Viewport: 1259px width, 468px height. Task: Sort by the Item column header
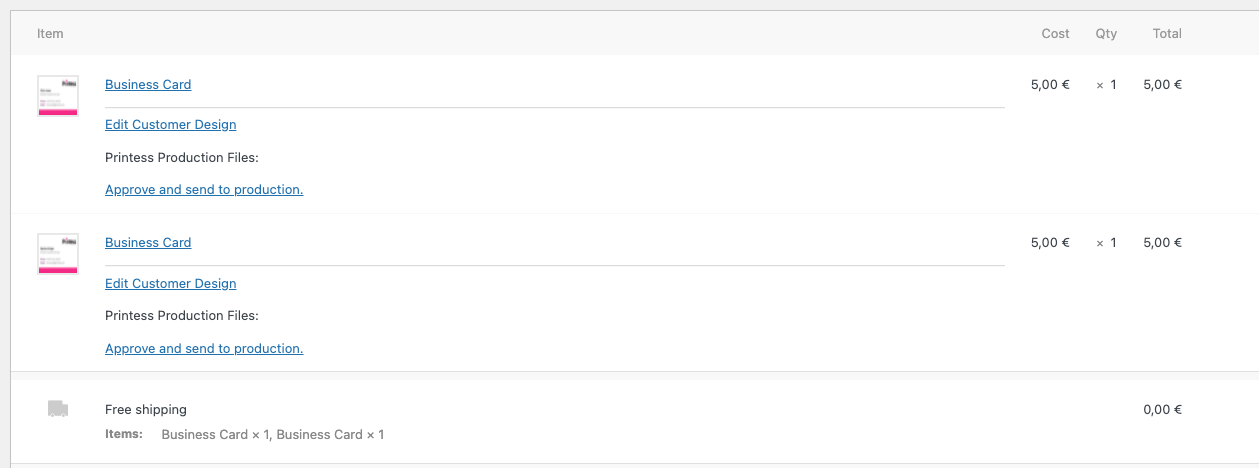(50, 34)
